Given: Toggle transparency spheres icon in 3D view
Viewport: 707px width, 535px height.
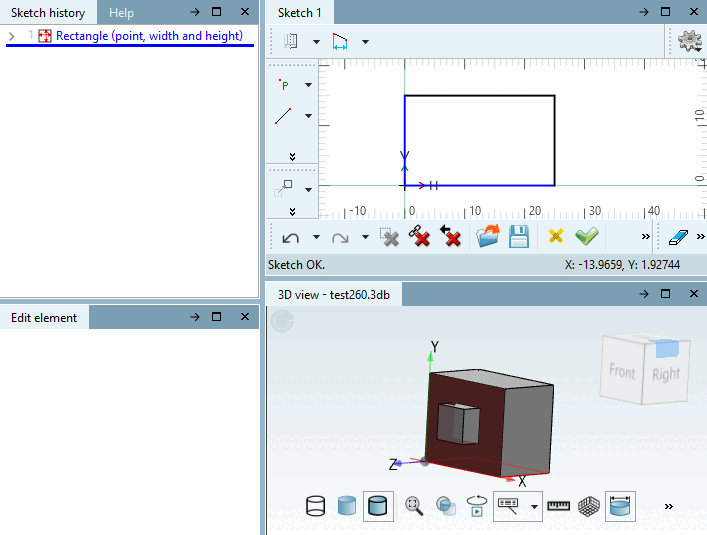Looking at the screenshot, I should click(445, 506).
